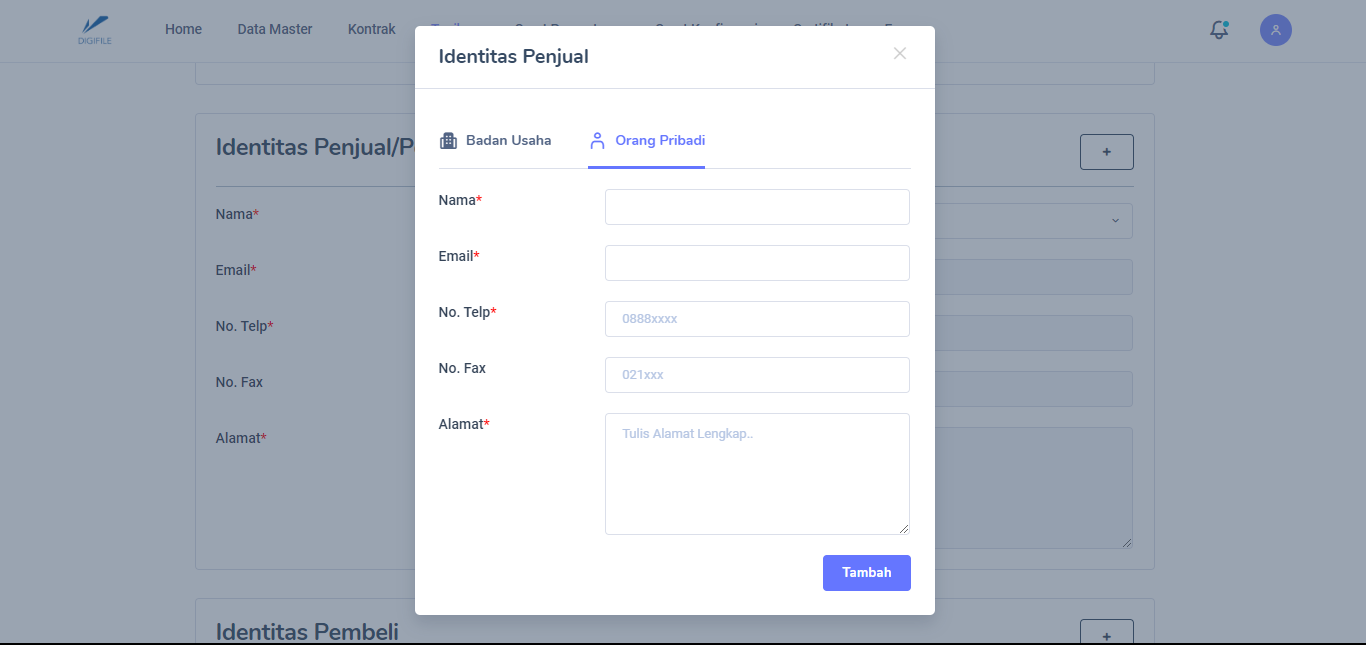Focus the Nama input field
Image resolution: width=1366 pixels, height=645 pixels.
point(757,207)
